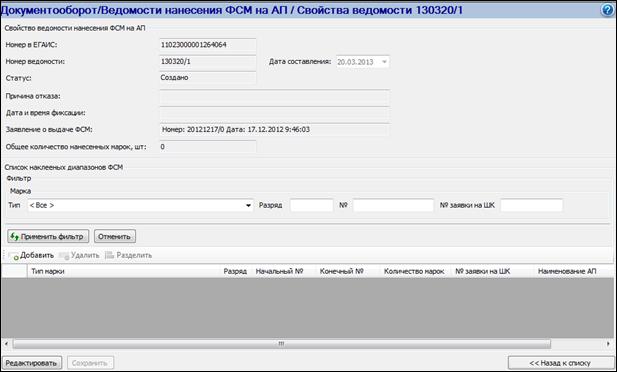Click the Добавить toolbar button
The width and height of the screenshot is (617, 372).
click(32, 255)
